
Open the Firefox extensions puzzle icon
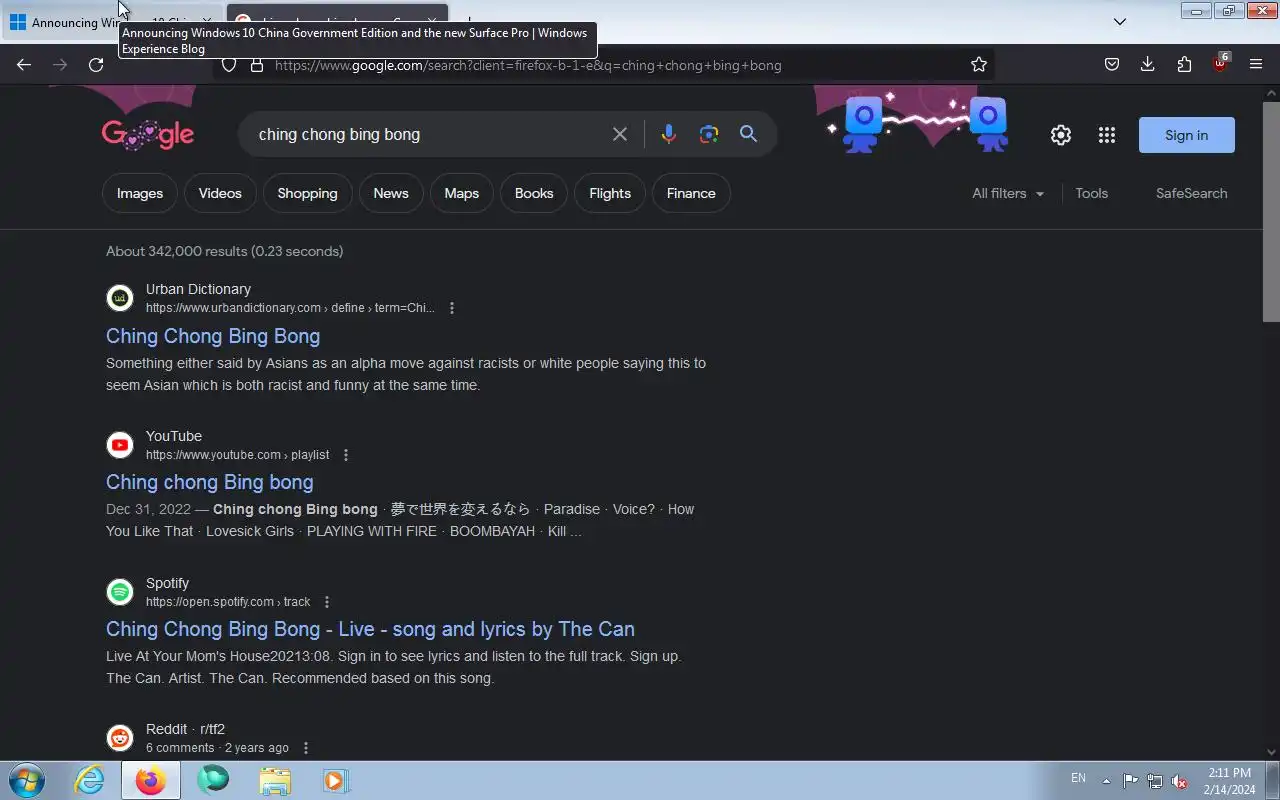point(1184,65)
